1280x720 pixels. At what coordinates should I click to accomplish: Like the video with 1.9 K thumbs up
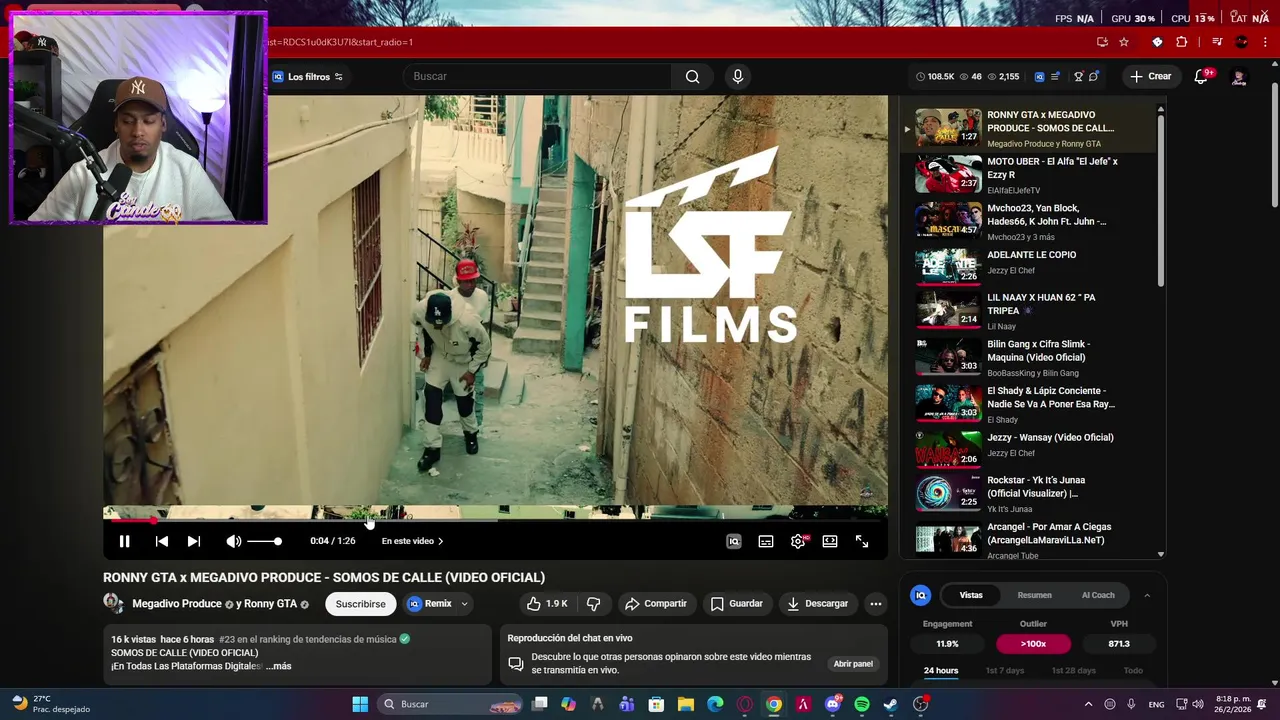pyautogui.click(x=547, y=604)
